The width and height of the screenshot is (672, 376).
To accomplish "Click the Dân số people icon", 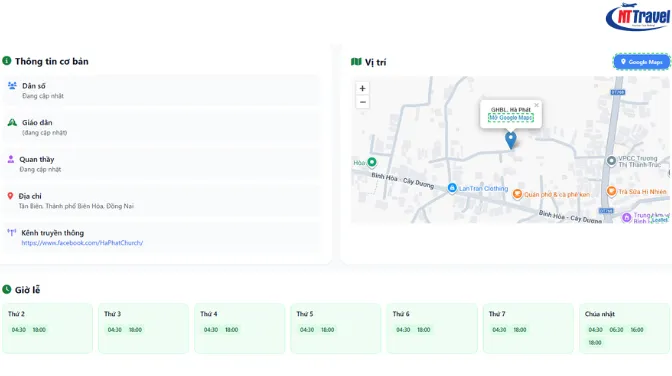I will click(12, 86).
